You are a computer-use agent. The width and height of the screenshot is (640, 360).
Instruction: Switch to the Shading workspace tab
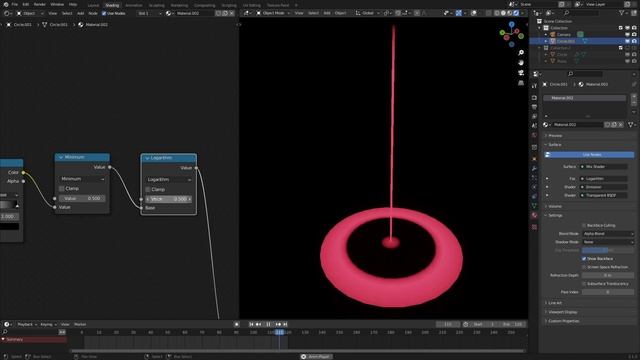tap(112, 5)
